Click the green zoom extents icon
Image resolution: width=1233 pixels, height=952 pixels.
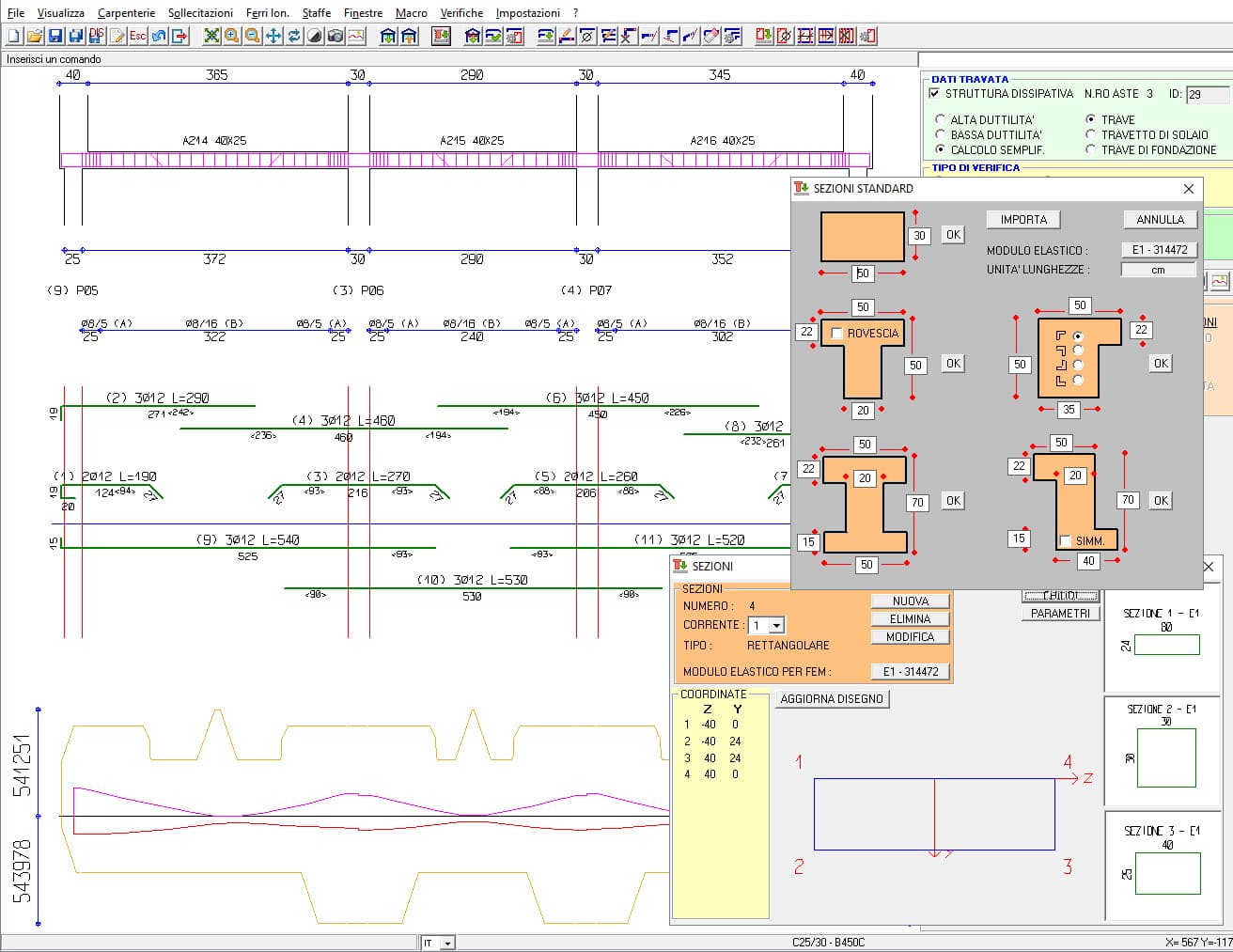[211, 36]
